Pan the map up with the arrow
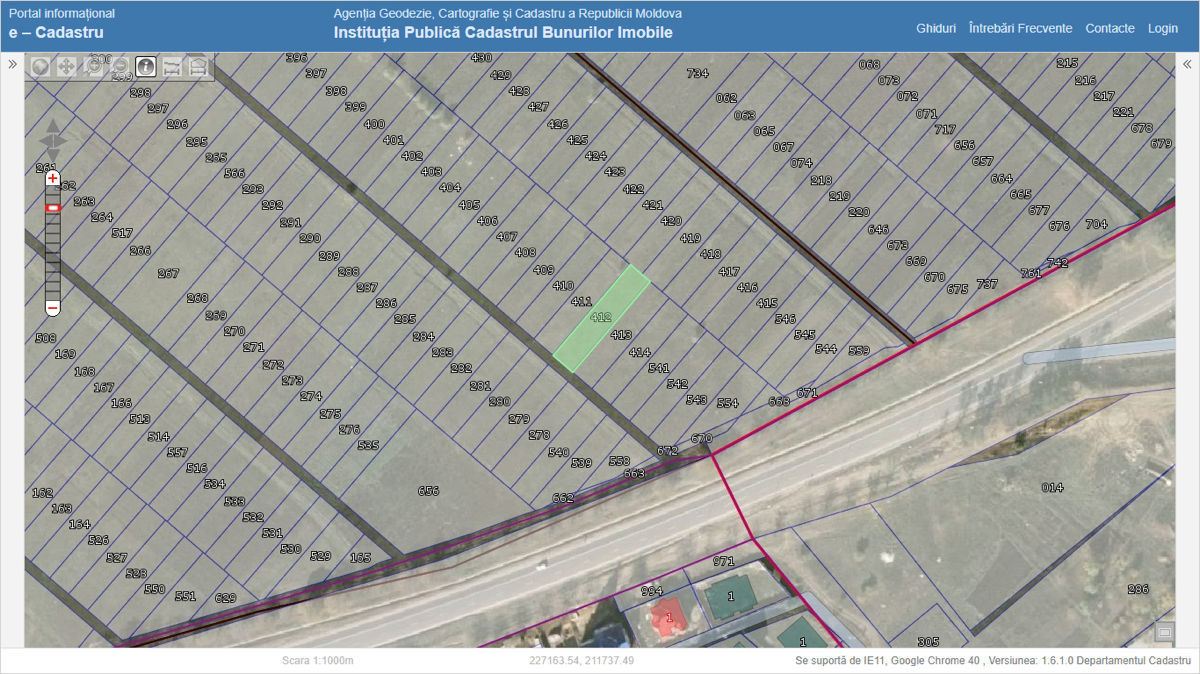1200x674 pixels. point(53,127)
